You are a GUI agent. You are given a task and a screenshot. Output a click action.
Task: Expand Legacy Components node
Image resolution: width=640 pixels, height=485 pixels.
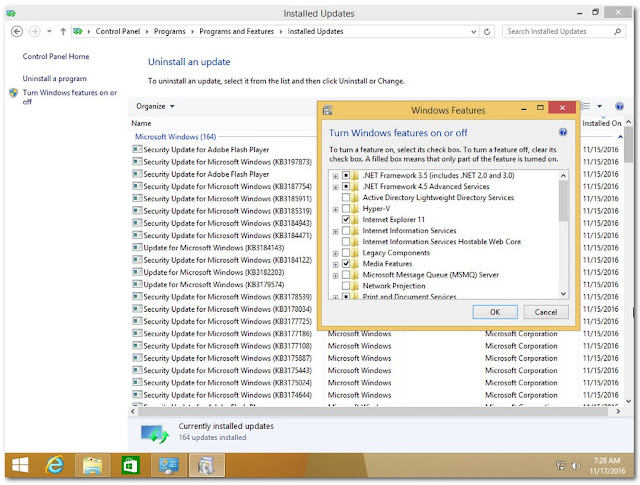336,253
